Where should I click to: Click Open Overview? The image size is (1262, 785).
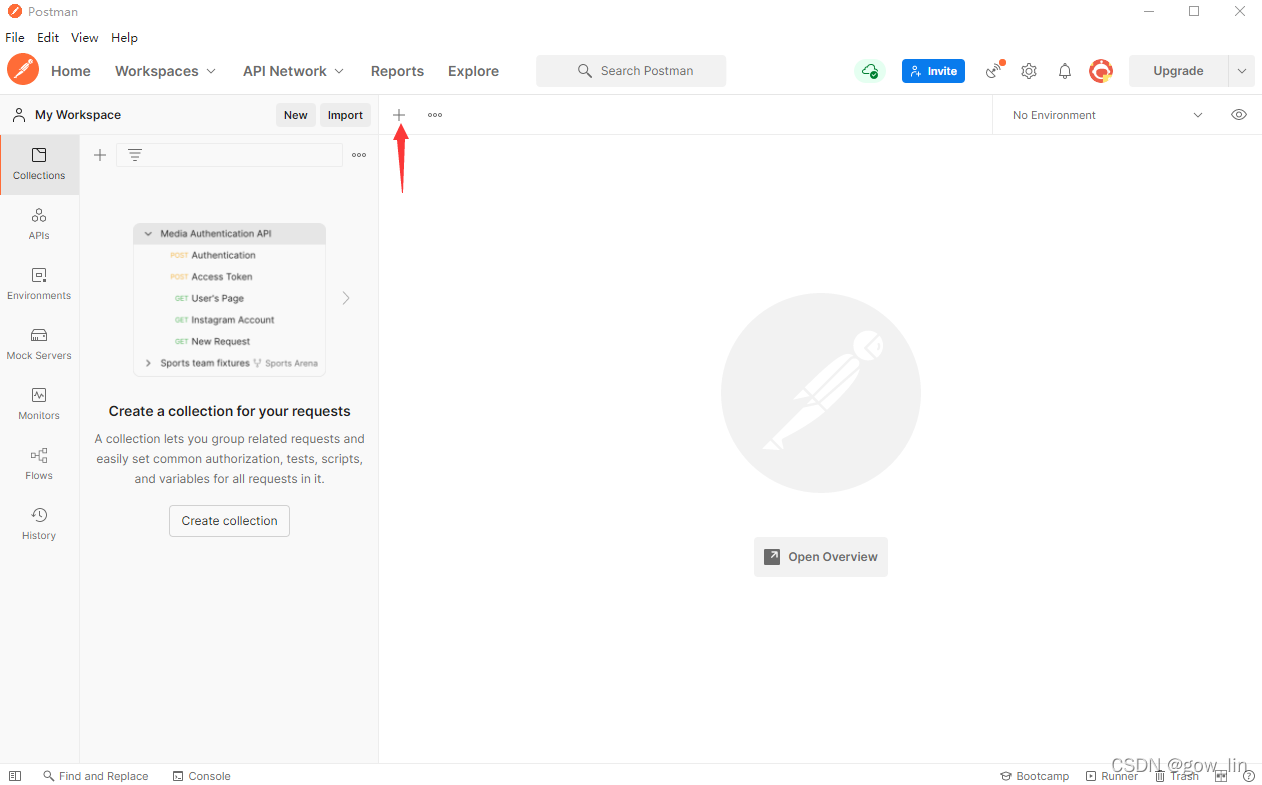coord(821,557)
